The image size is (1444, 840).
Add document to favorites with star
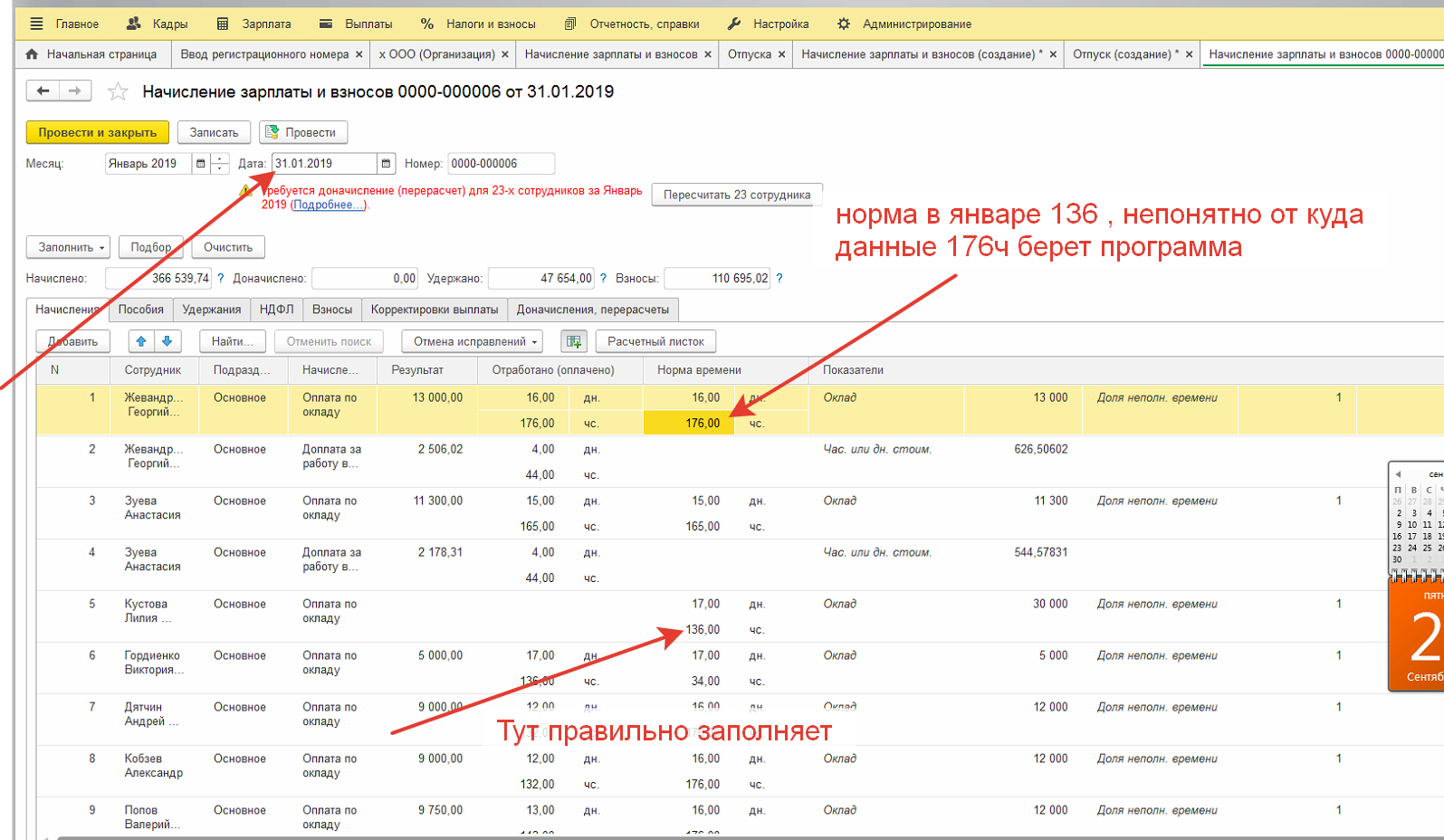[x=118, y=91]
